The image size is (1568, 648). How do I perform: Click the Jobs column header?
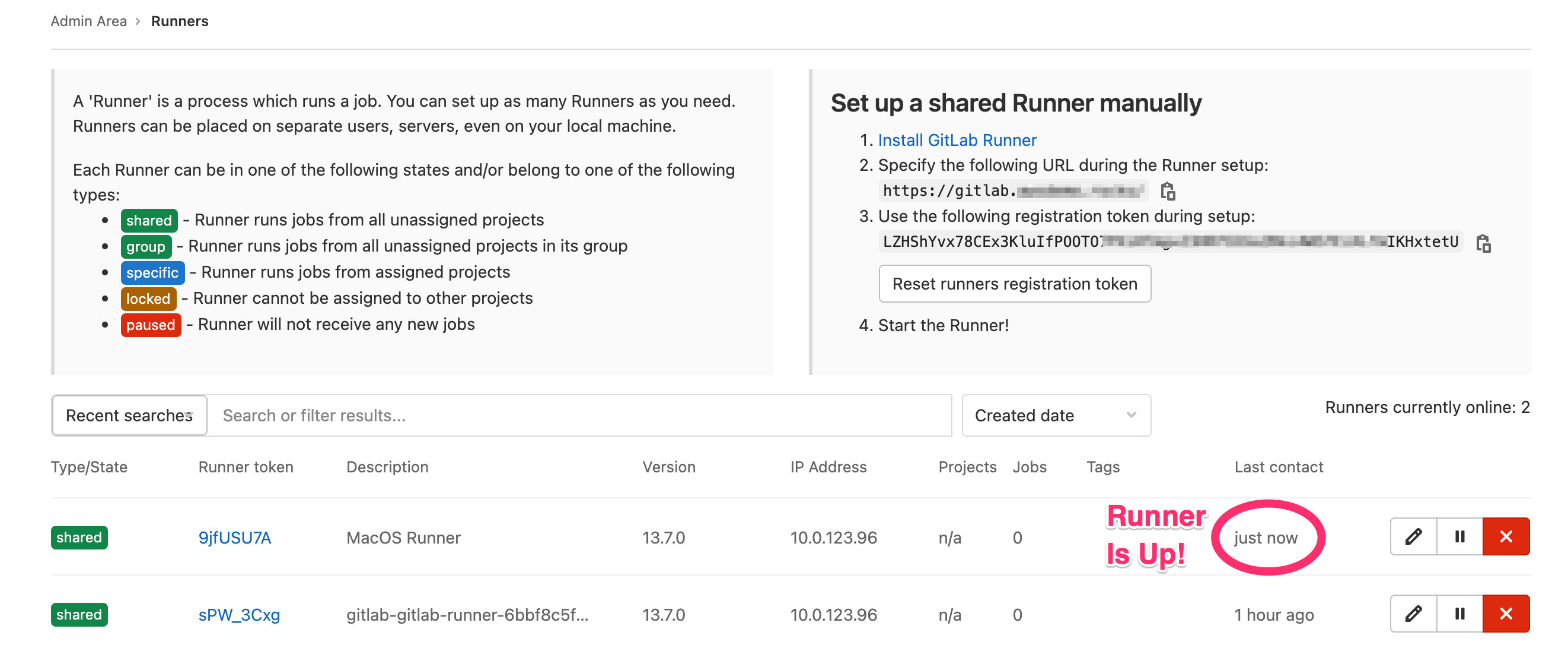1030,467
